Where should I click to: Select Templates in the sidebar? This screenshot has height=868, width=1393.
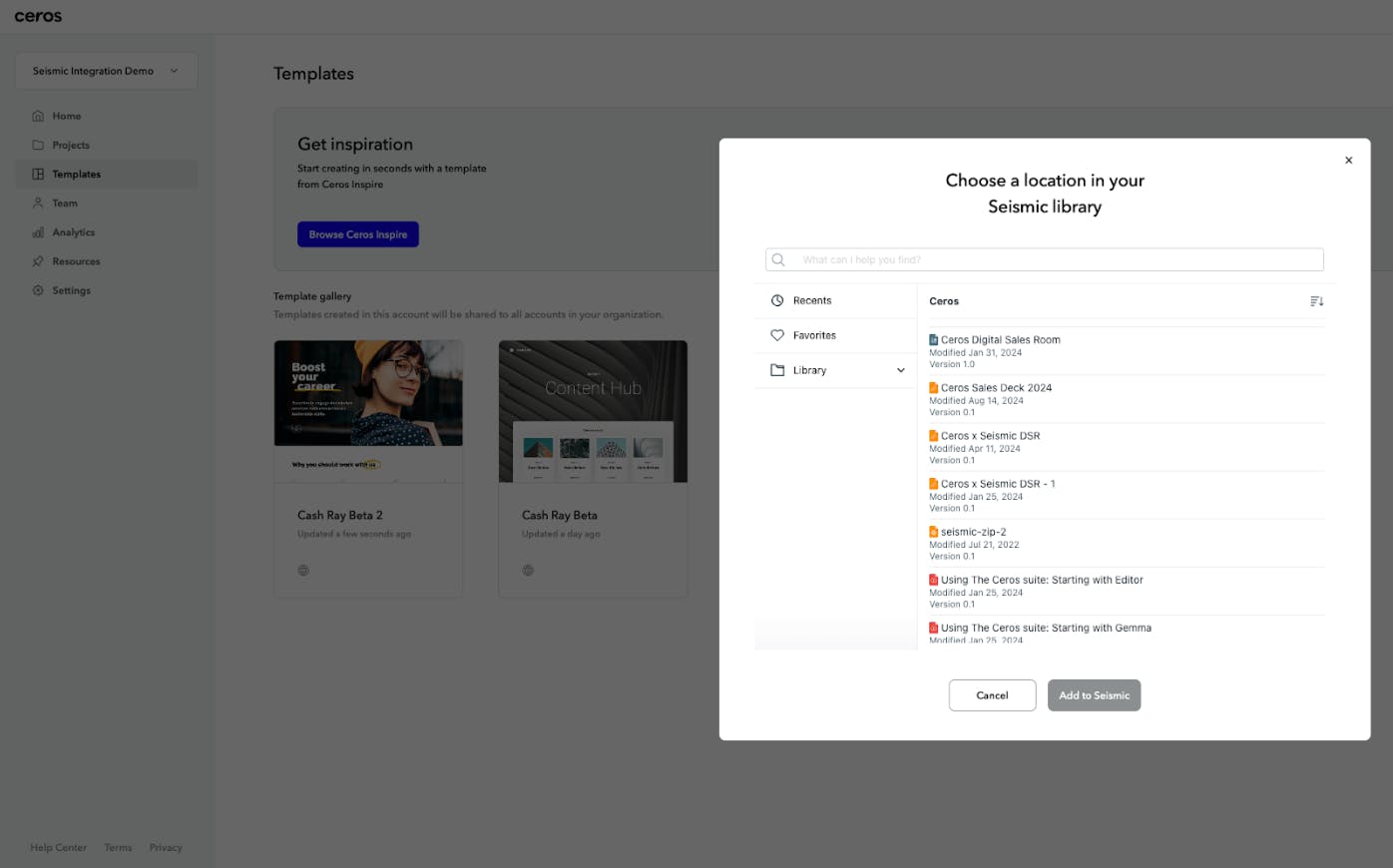coord(106,174)
